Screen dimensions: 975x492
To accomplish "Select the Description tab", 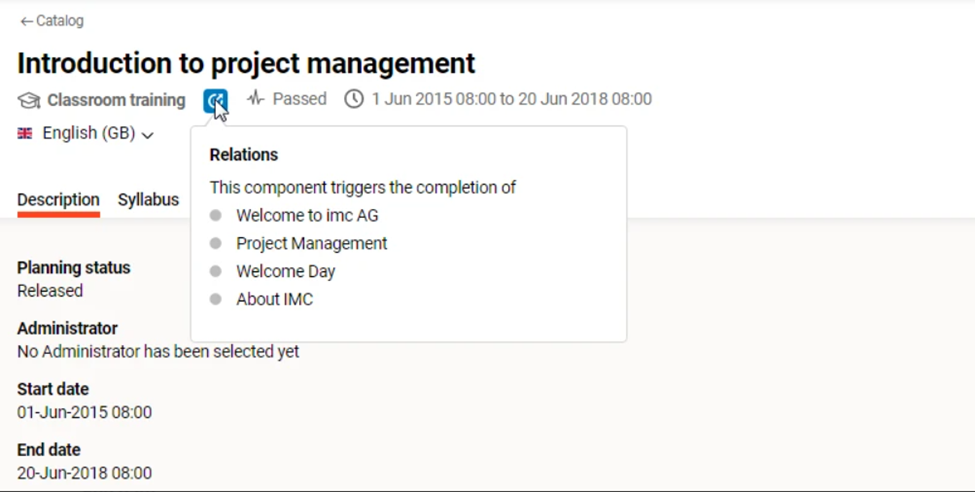I will point(58,199).
